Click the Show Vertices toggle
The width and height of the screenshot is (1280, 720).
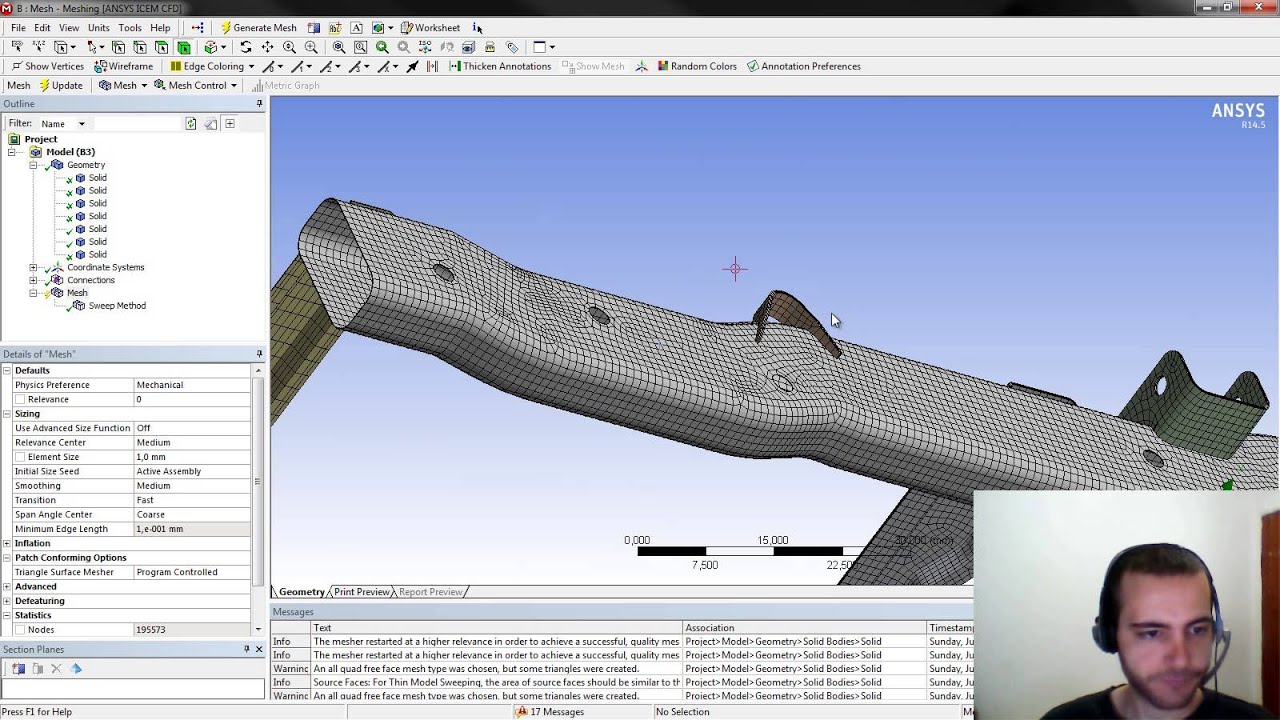point(47,66)
